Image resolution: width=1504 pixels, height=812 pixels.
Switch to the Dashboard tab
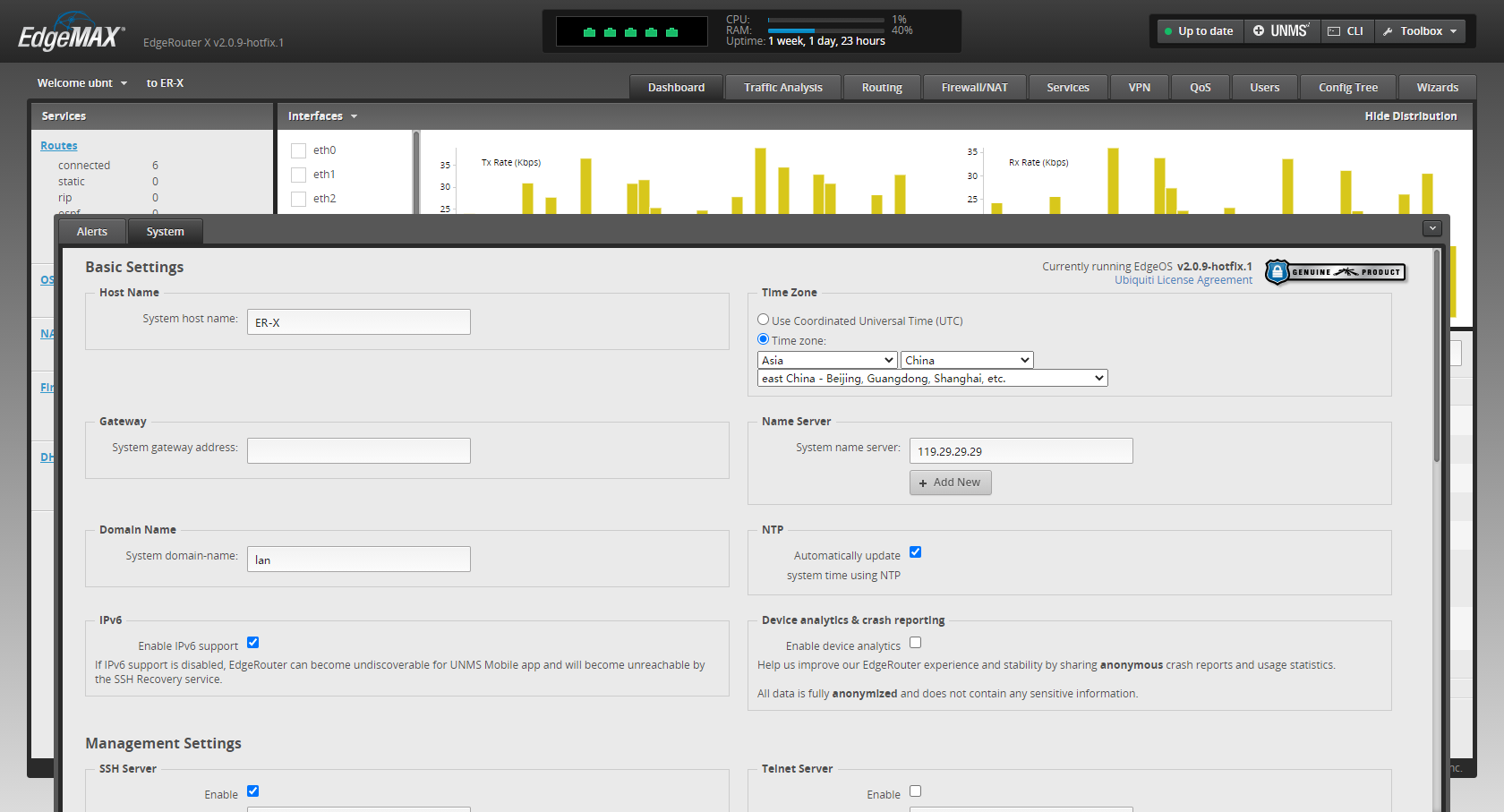676,88
